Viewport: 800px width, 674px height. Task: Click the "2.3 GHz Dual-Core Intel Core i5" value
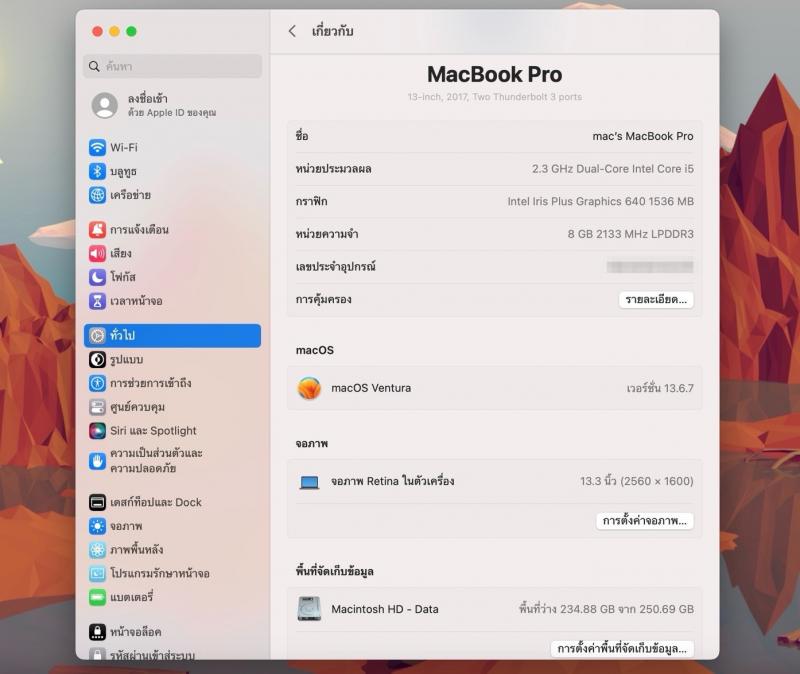[x=613, y=169]
